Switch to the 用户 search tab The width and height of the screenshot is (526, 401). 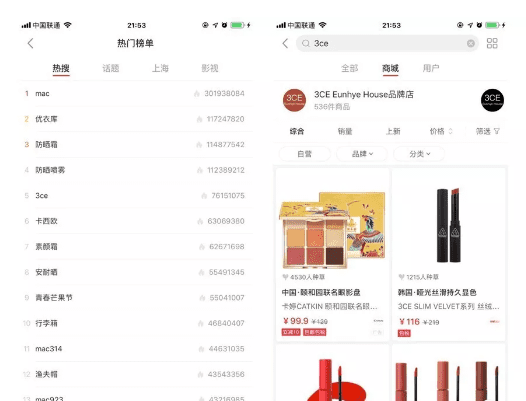coord(431,68)
